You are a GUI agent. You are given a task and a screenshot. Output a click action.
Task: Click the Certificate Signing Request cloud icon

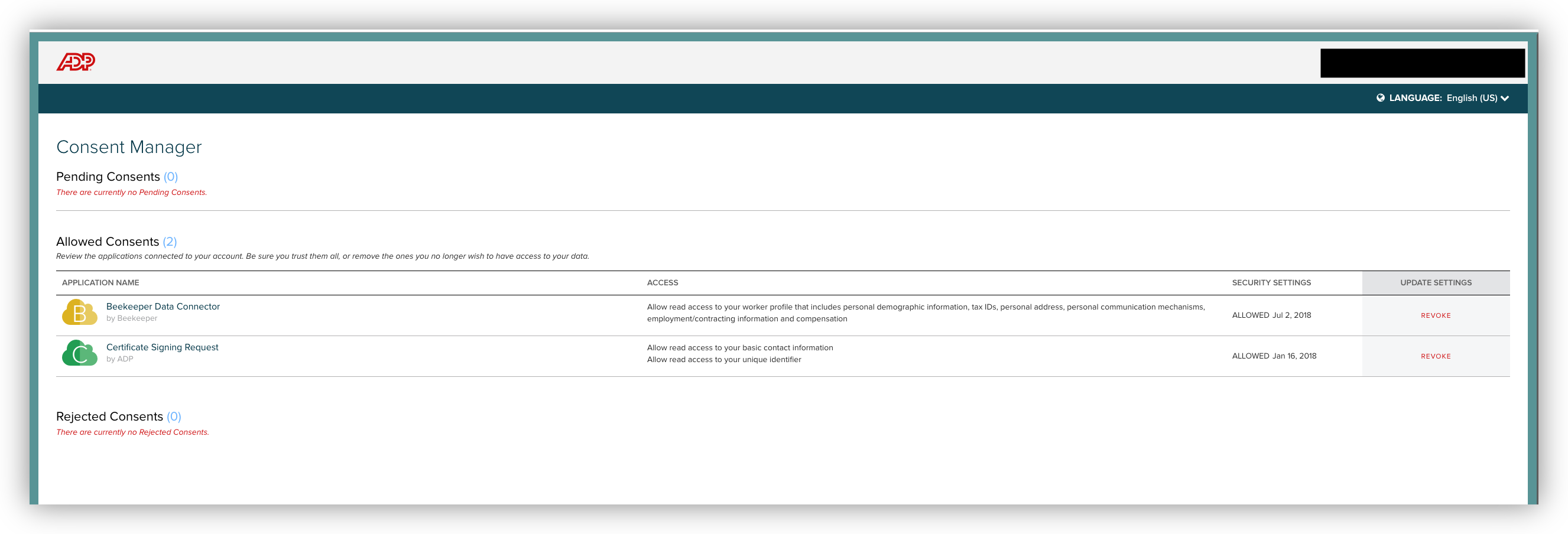click(79, 355)
